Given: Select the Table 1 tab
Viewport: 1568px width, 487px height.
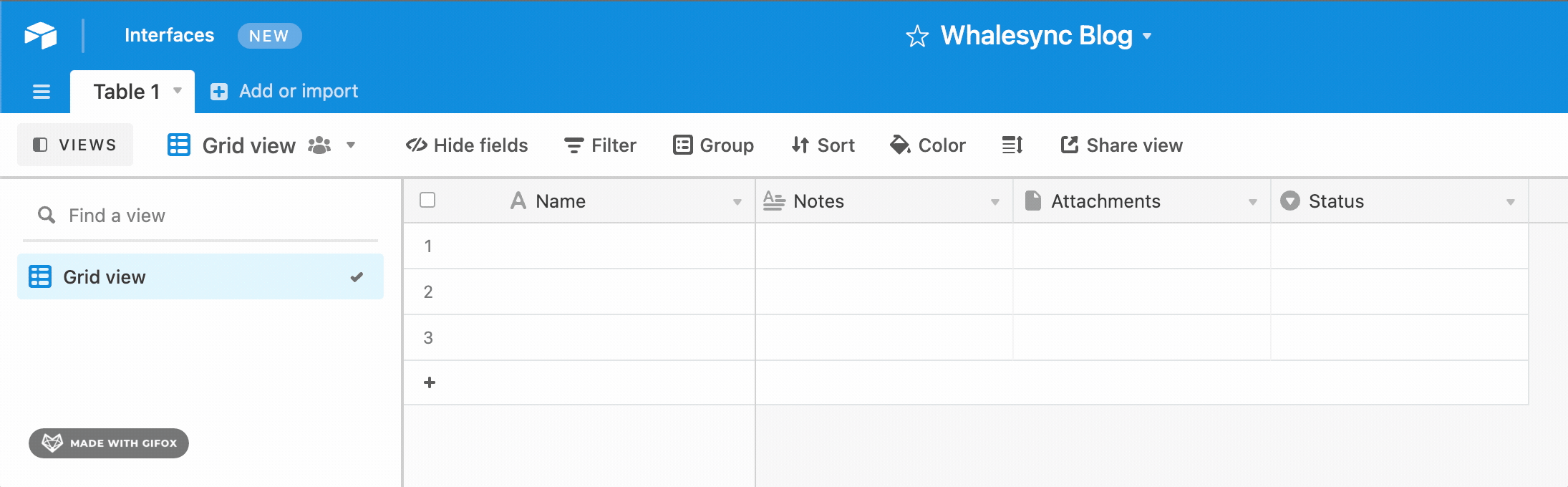Looking at the screenshot, I should click(132, 92).
